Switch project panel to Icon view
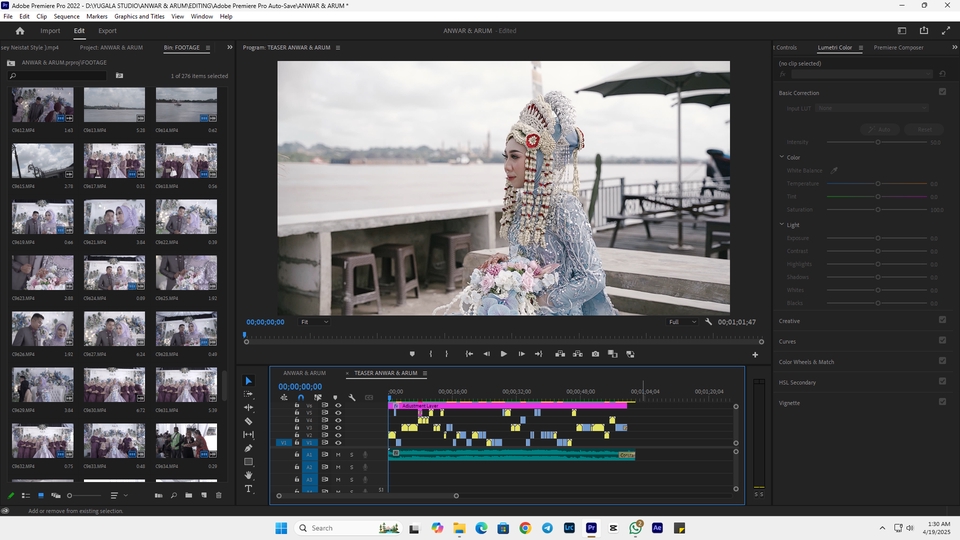The image size is (960, 540). point(41,495)
